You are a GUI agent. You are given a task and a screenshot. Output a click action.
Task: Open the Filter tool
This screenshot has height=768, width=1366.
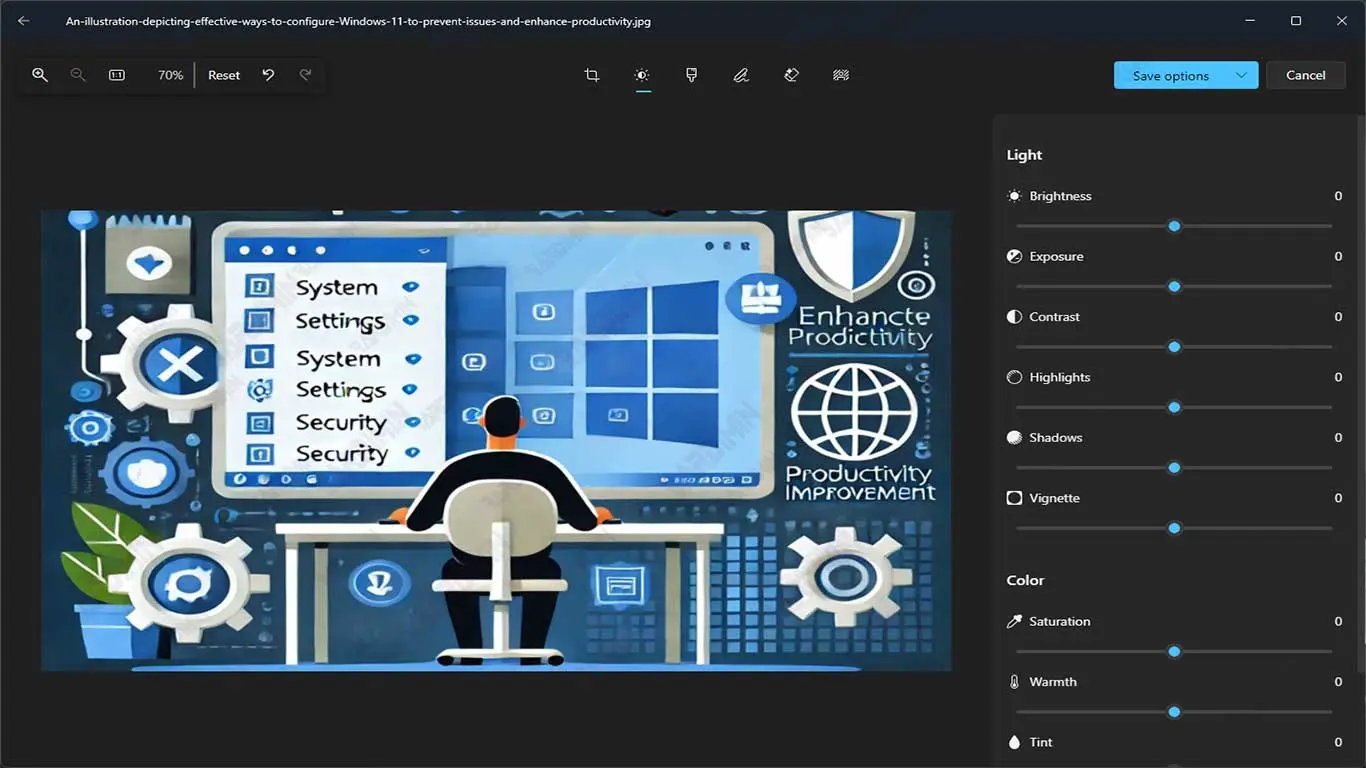691,75
